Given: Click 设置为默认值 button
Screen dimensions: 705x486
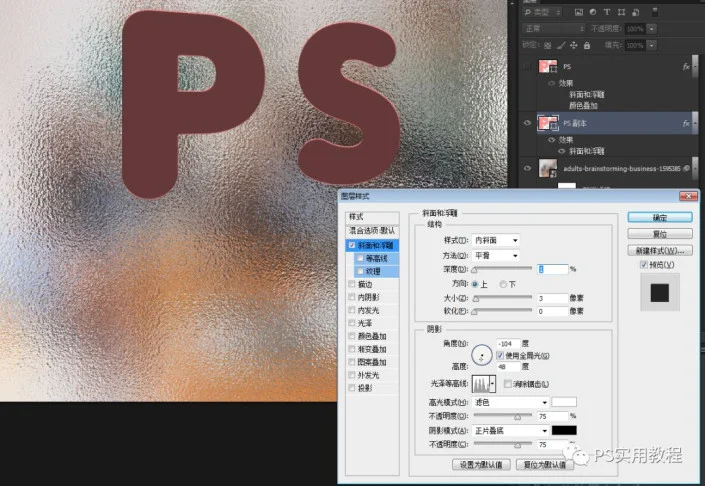Looking at the screenshot, I should click(x=481, y=465).
